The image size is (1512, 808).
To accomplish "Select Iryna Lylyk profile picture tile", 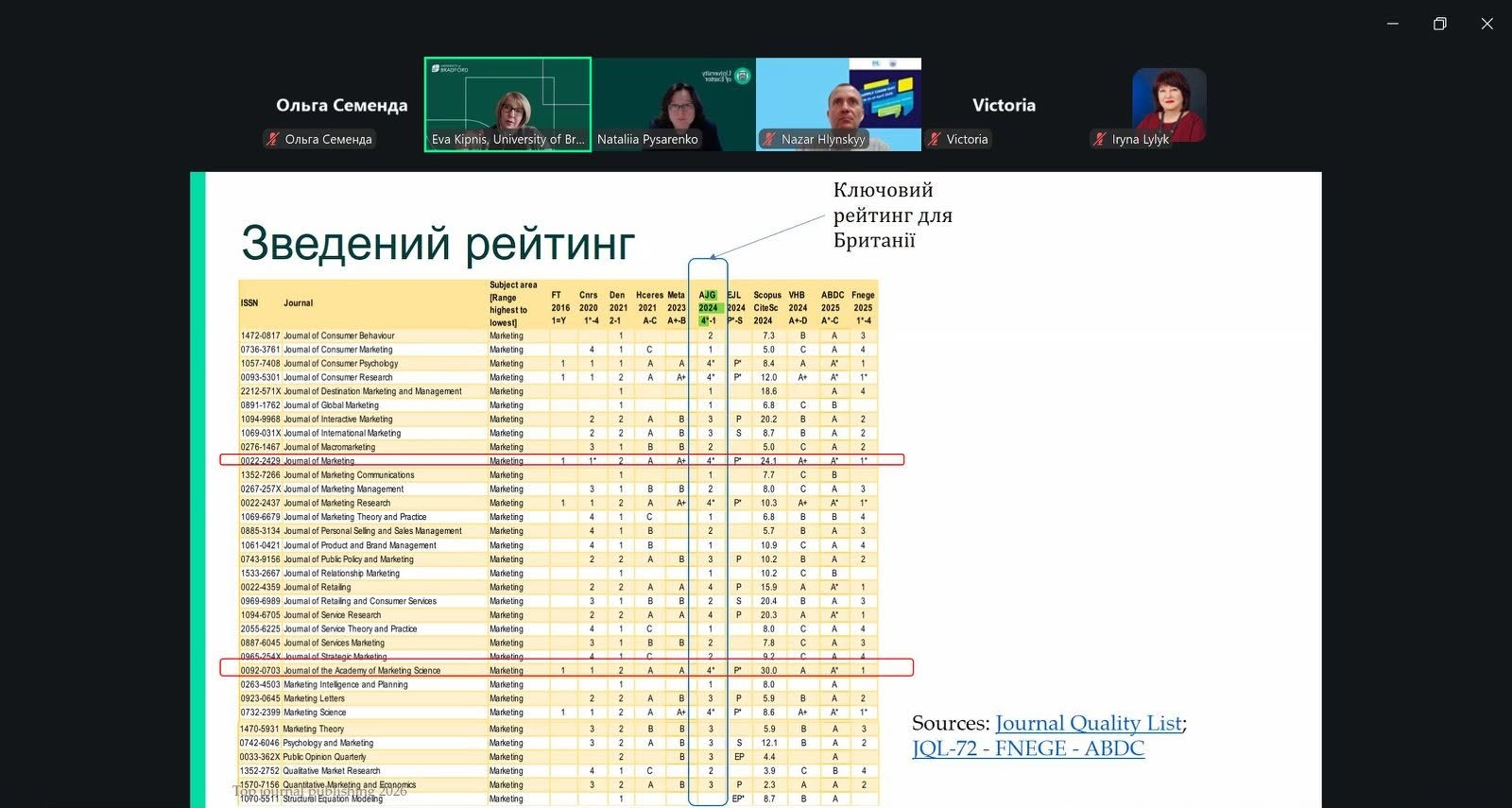I will tap(1169, 105).
